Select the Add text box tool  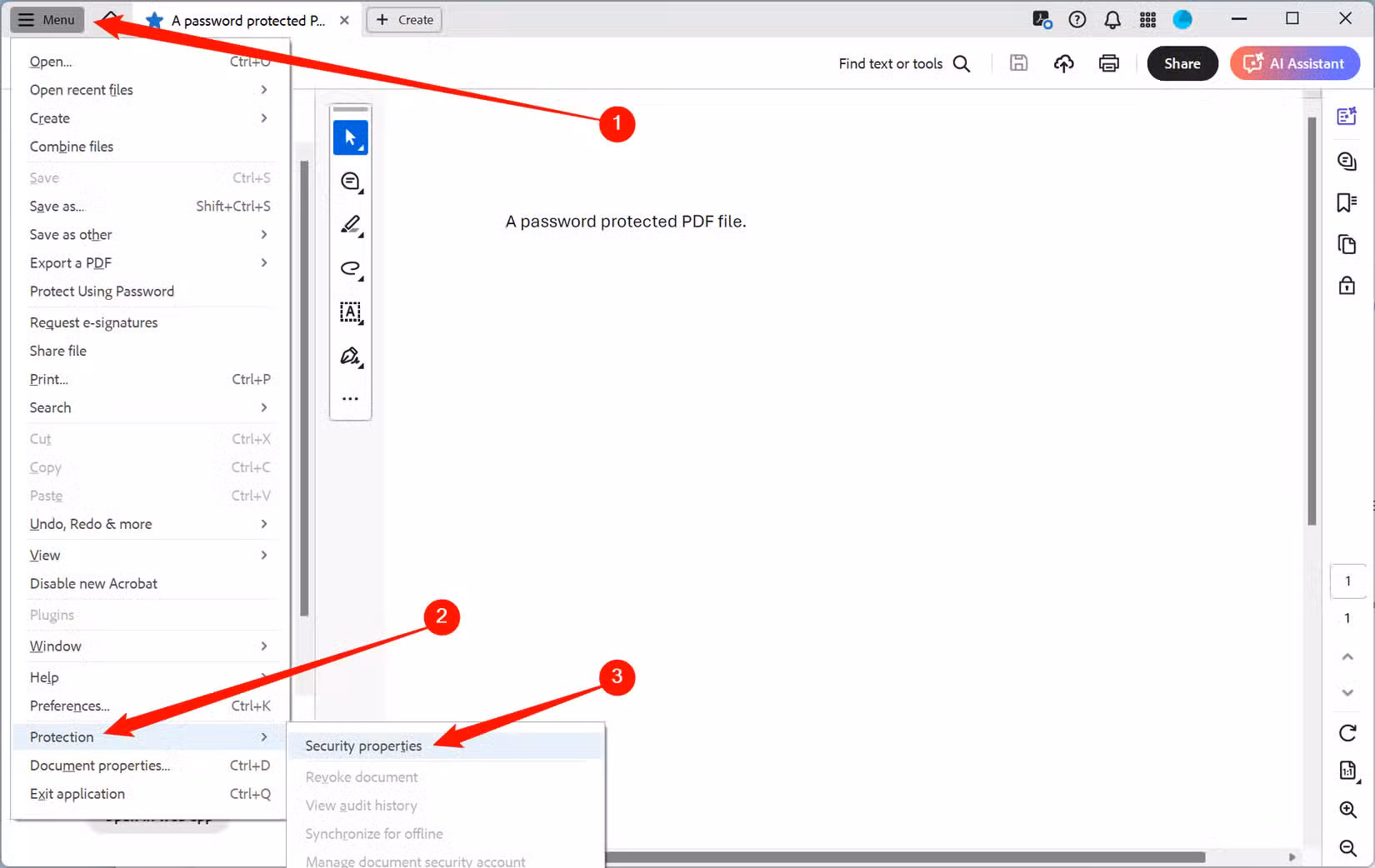click(x=351, y=312)
